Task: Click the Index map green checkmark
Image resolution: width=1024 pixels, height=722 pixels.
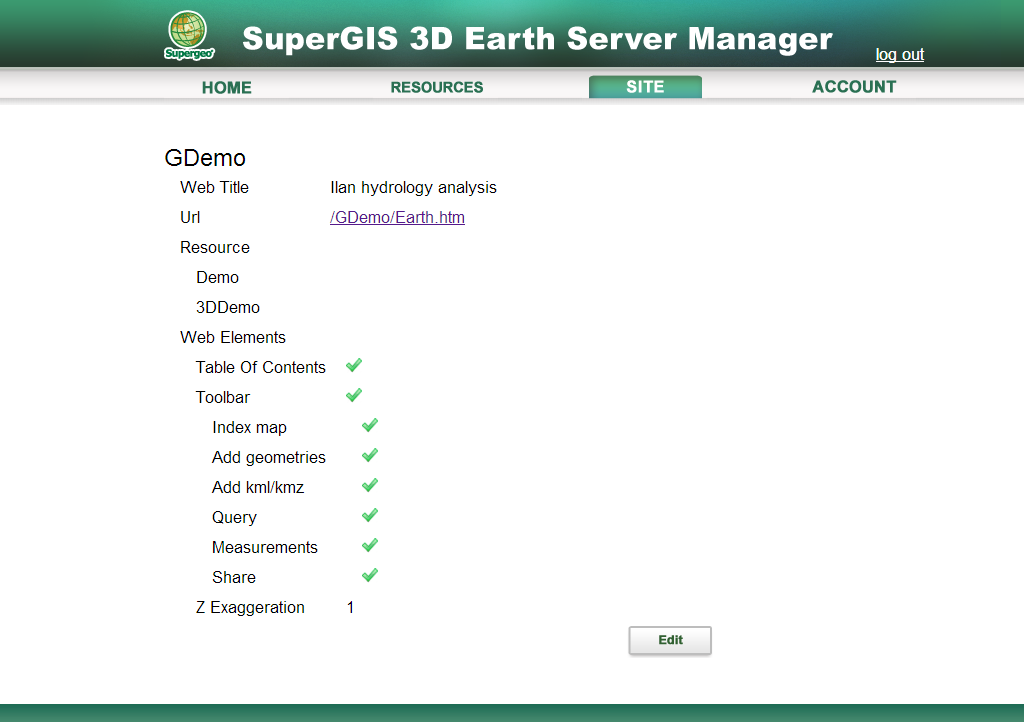Action: [x=370, y=426]
